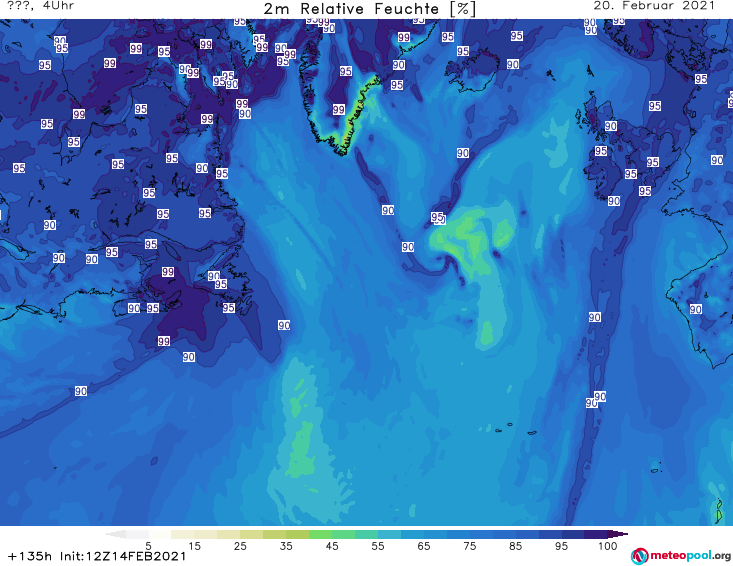
Task: Click the date "20. Februar 2021"
Action: [654, 6]
